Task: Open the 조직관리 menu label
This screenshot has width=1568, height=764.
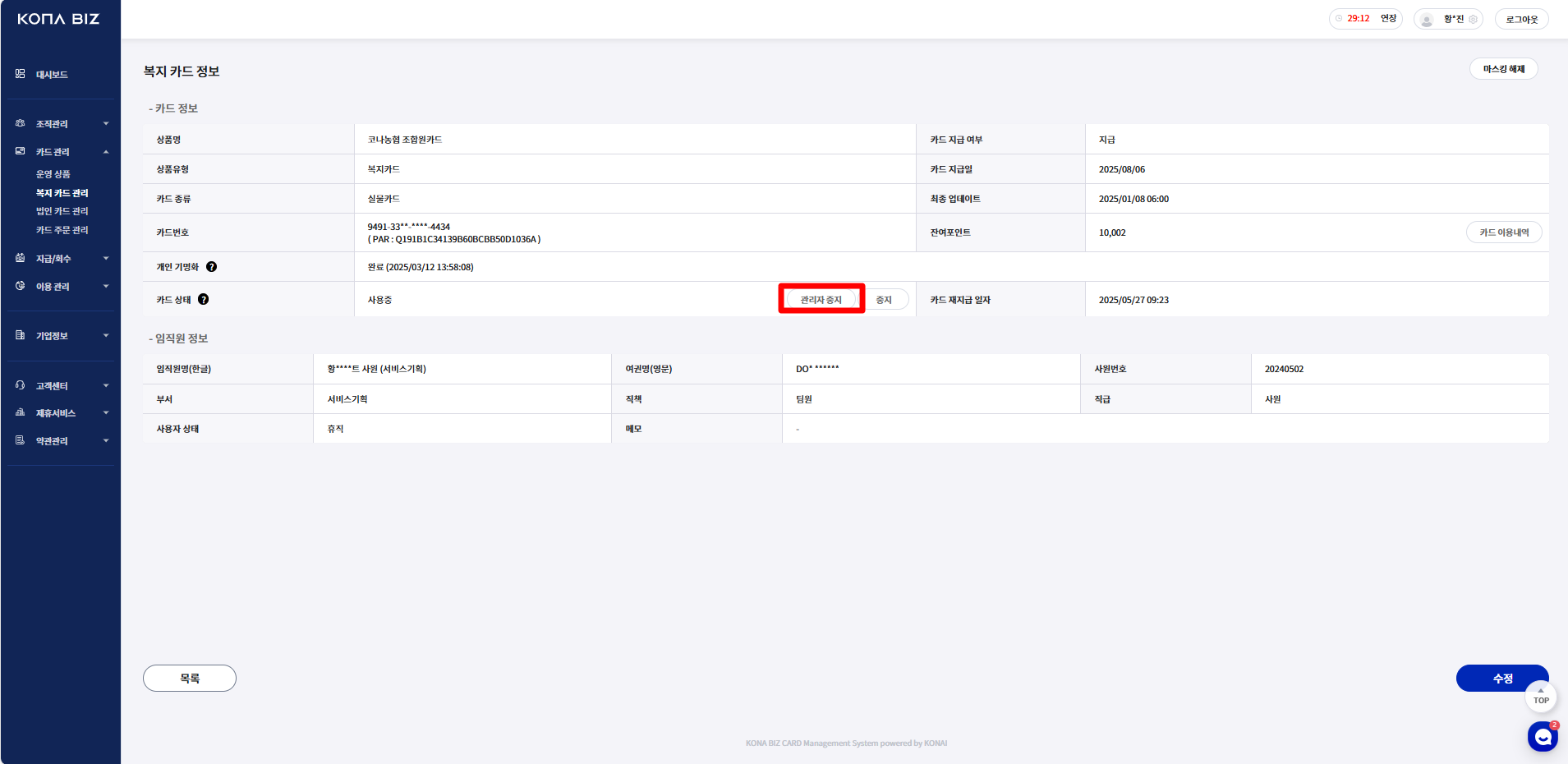Action: click(x=52, y=124)
